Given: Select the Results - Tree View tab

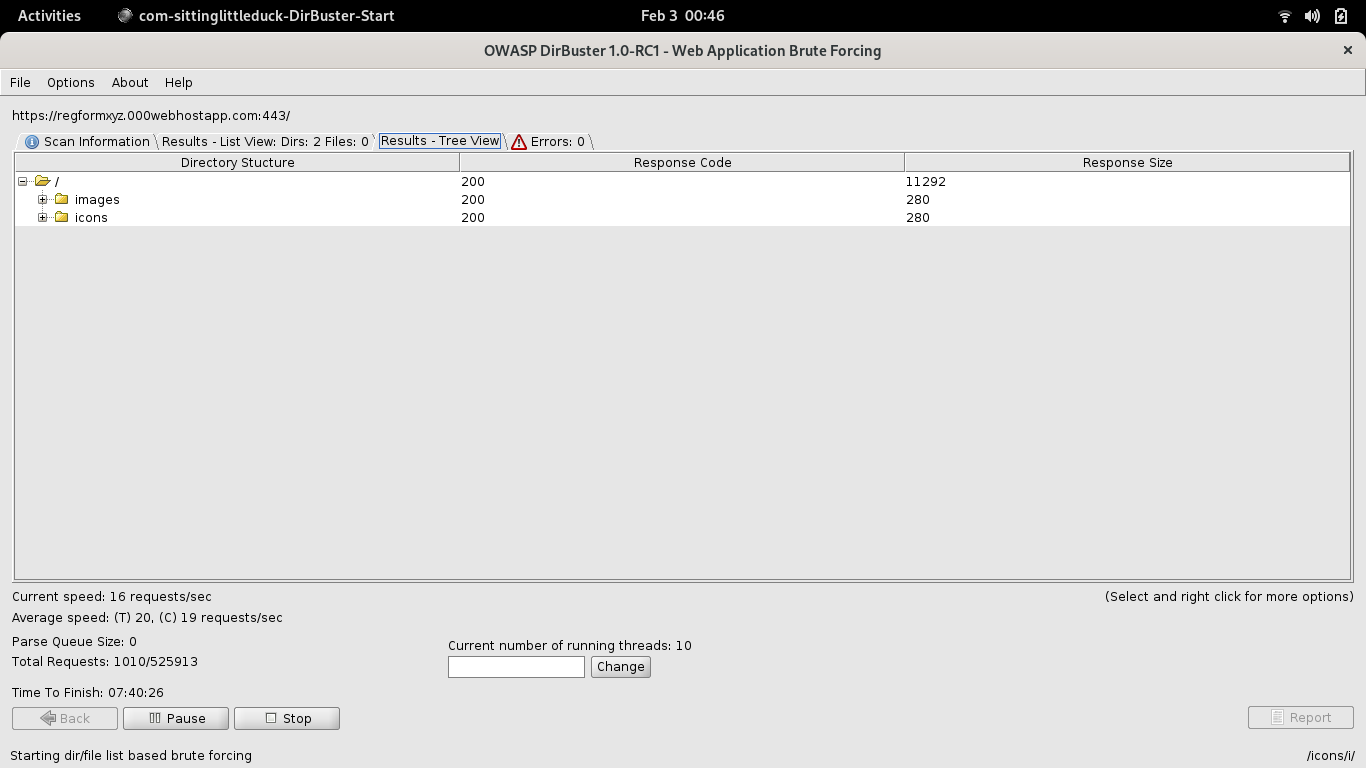Looking at the screenshot, I should pos(440,141).
